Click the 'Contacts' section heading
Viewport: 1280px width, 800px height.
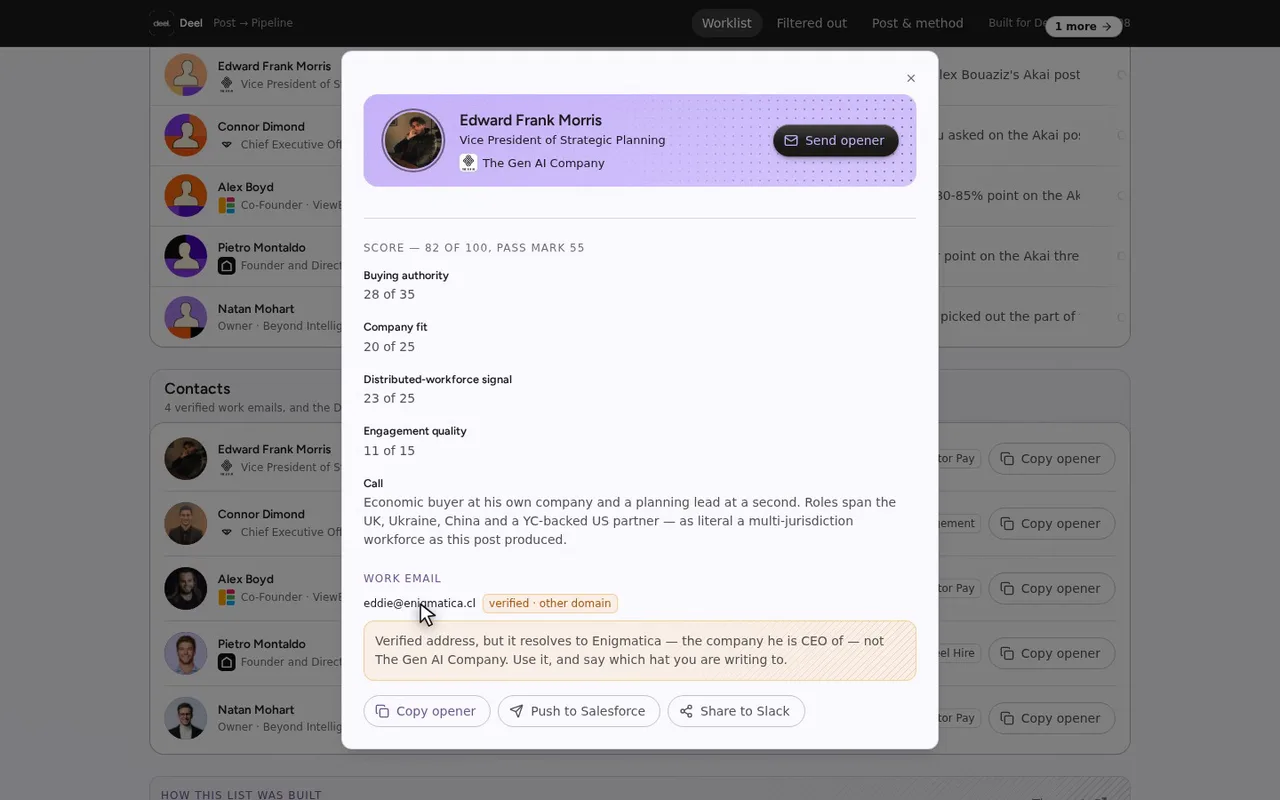tap(197, 389)
